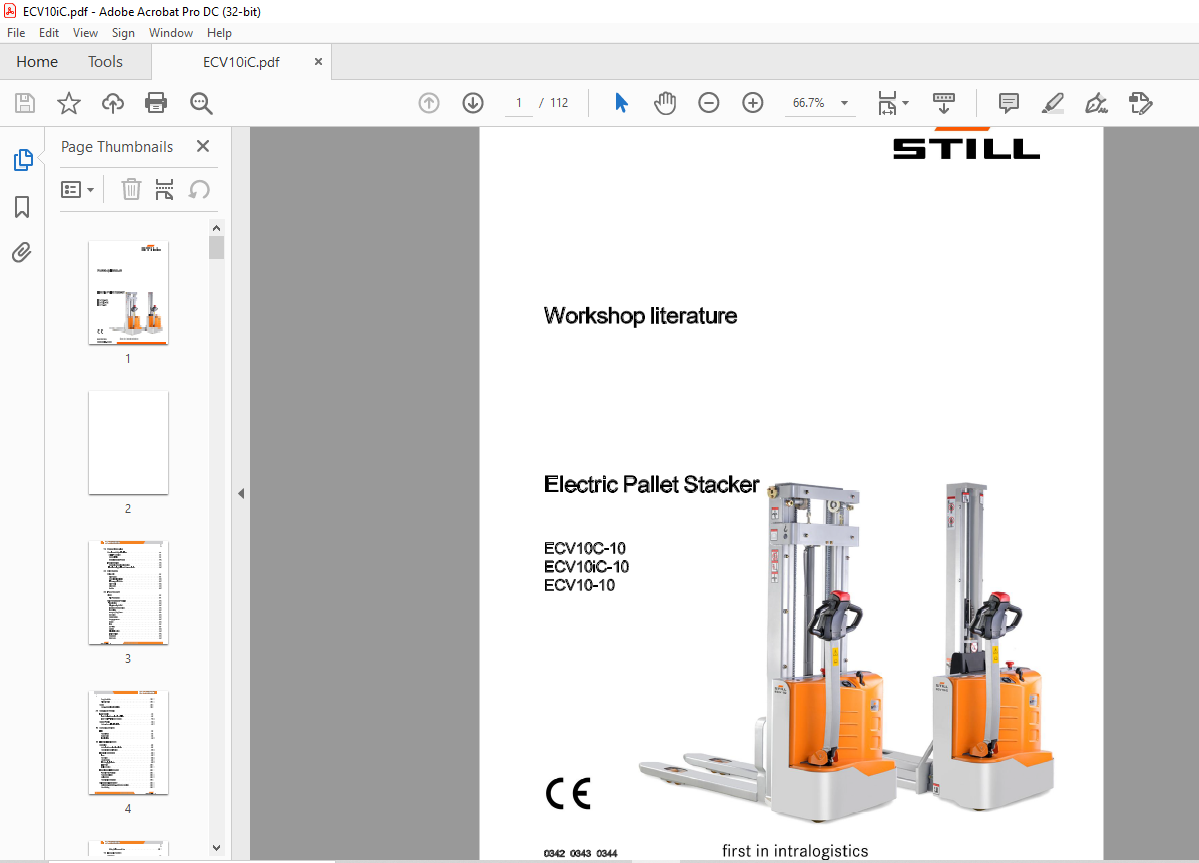Image resolution: width=1199 pixels, height=863 pixels.
Task: Click the page number input field
Action: pos(518,102)
